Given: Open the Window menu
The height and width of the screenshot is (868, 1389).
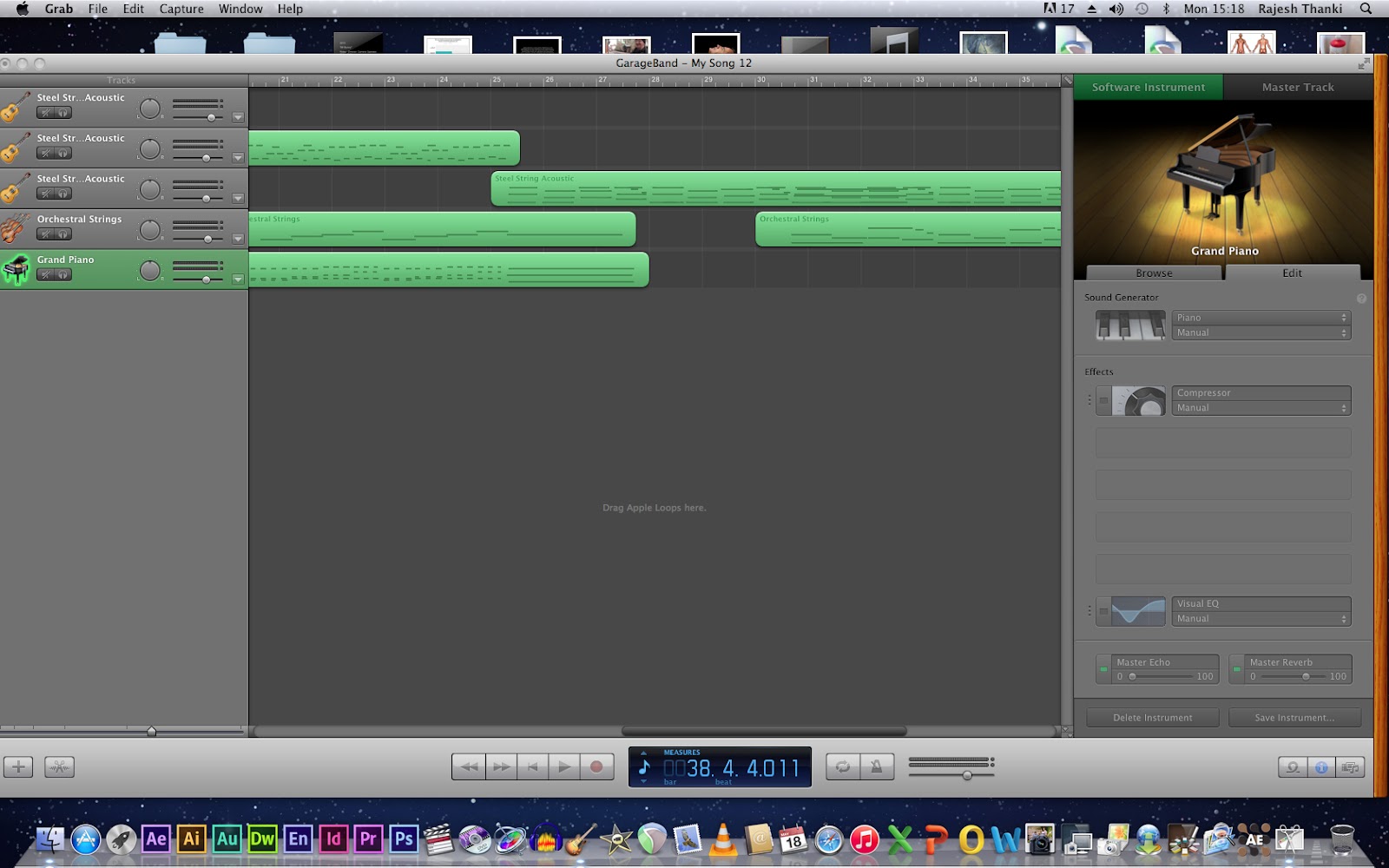Looking at the screenshot, I should click(x=240, y=9).
